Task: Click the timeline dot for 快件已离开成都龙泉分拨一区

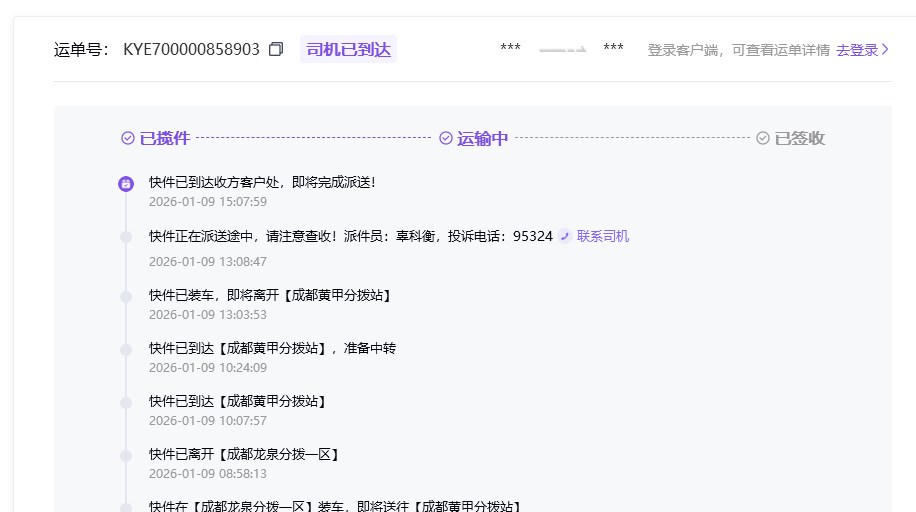Action: click(126, 456)
